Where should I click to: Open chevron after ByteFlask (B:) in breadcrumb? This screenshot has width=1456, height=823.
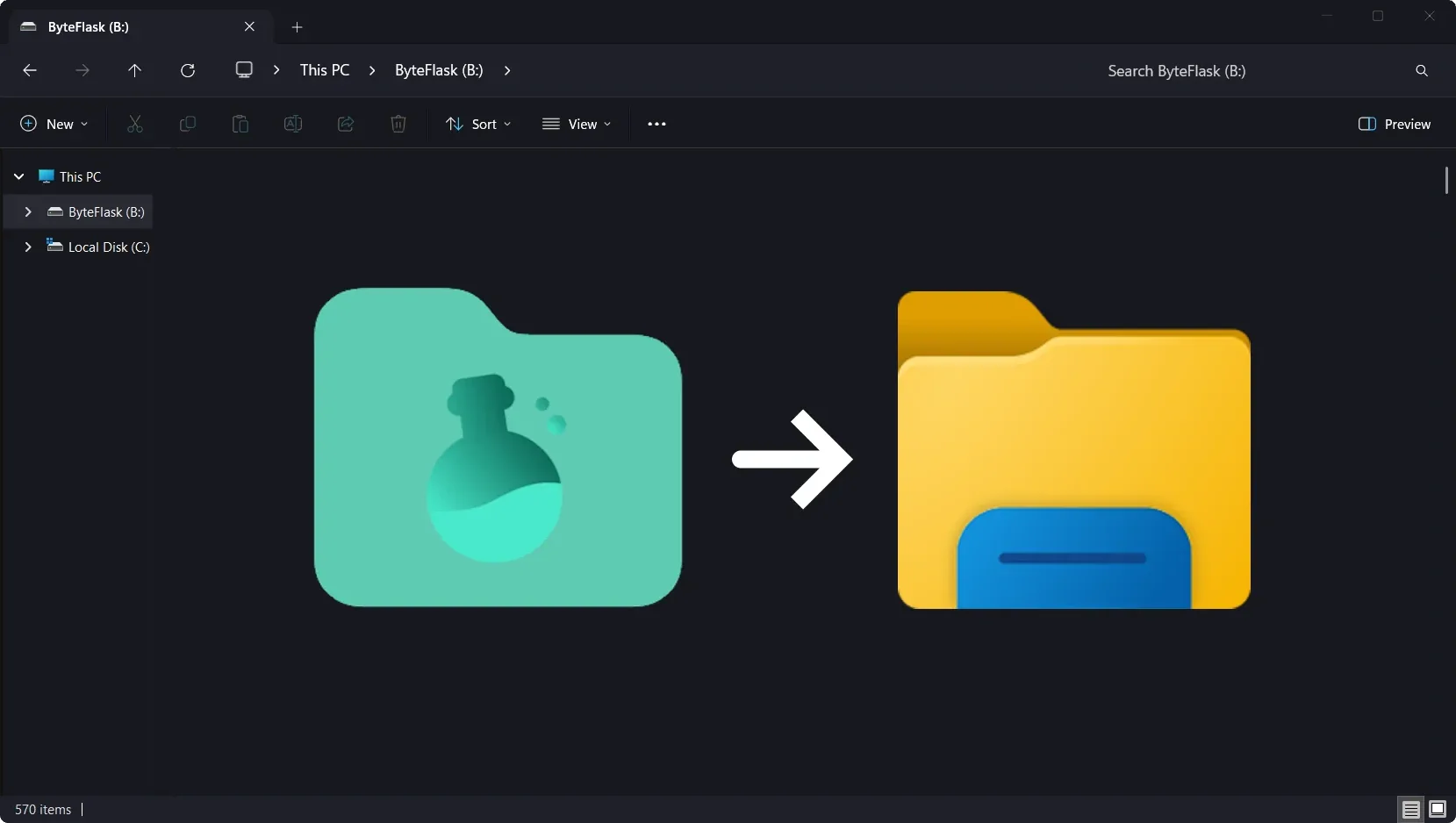click(507, 70)
